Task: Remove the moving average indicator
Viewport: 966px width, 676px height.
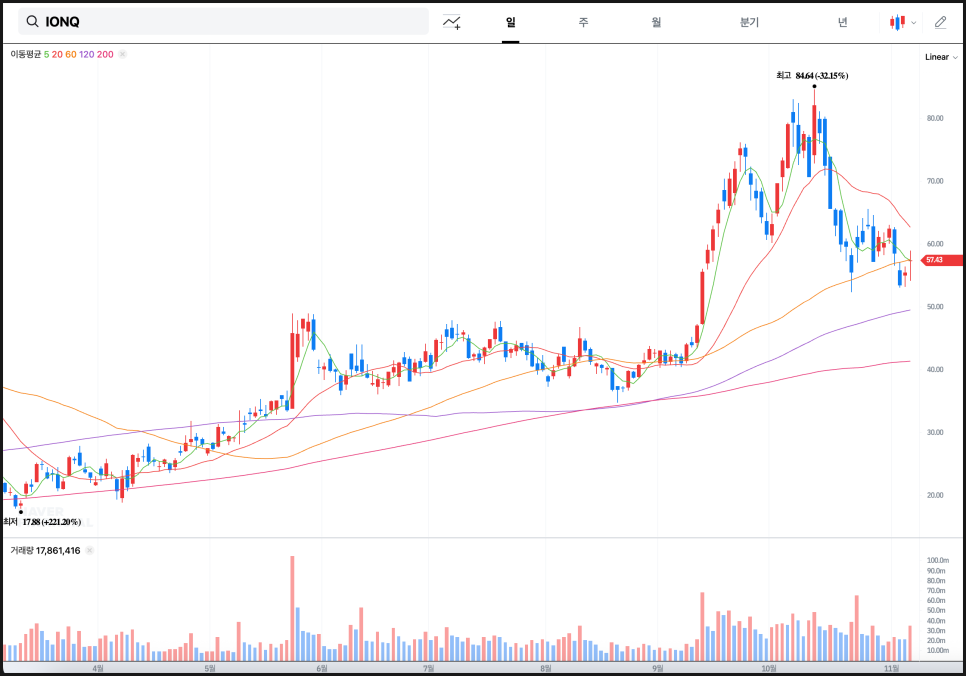Action: tap(123, 55)
